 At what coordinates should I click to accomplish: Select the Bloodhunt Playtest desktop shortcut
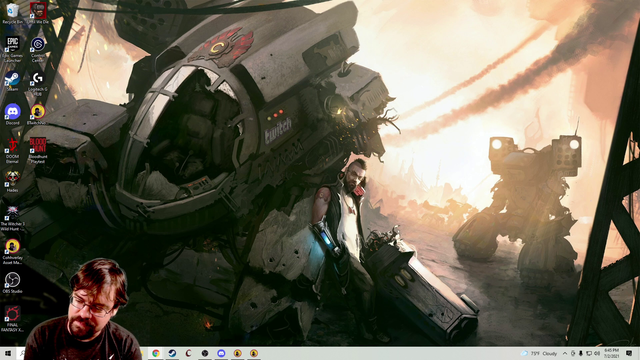coord(38,150)
